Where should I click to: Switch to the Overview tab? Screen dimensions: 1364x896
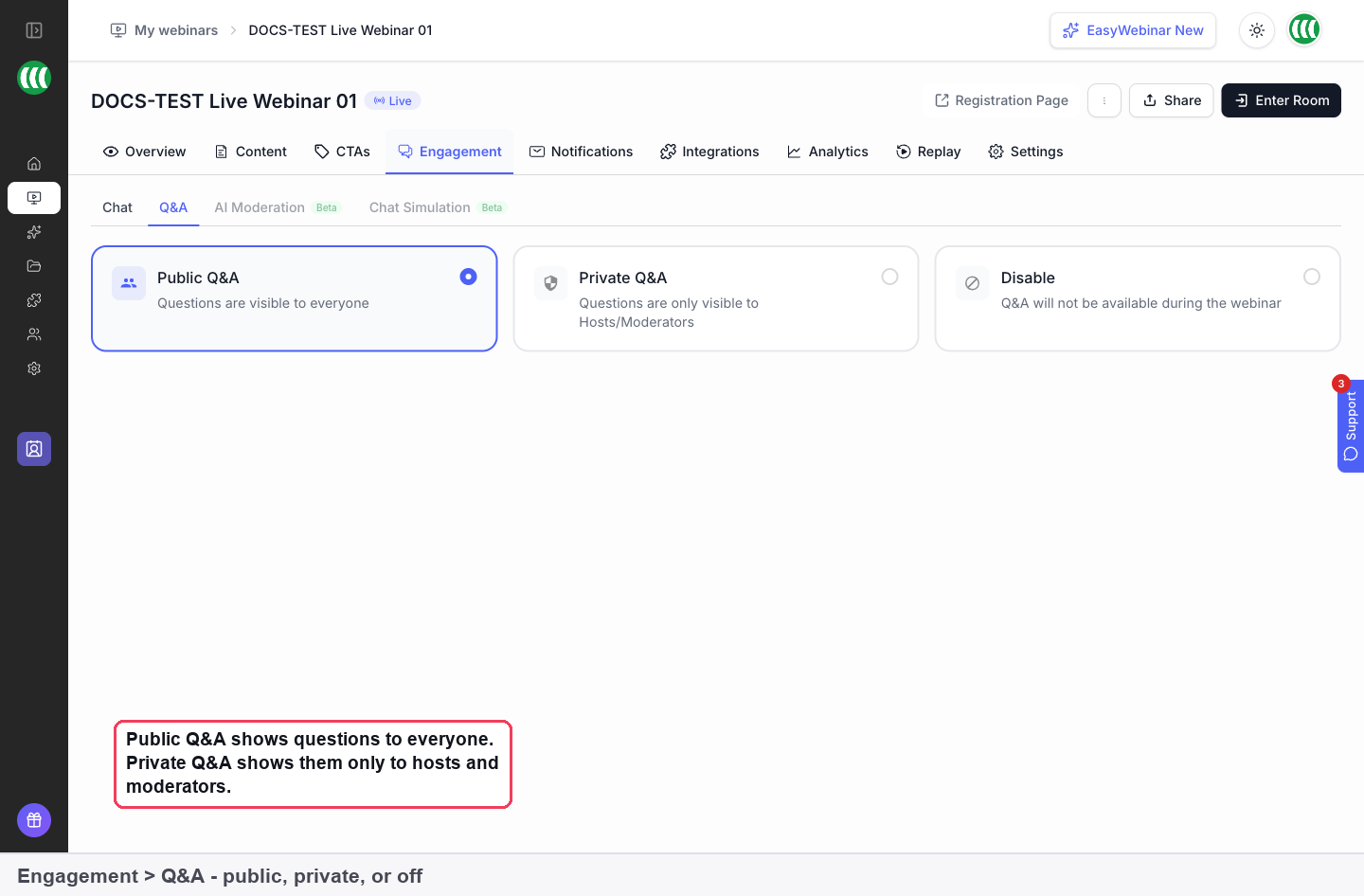tap(144, 152)
